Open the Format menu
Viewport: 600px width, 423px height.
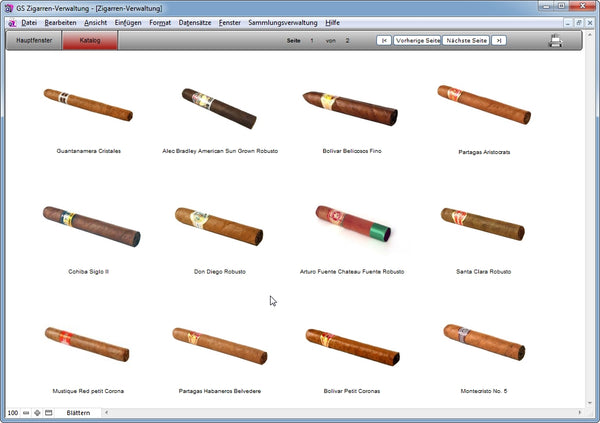pyautogui.click(x=160, y=23)
